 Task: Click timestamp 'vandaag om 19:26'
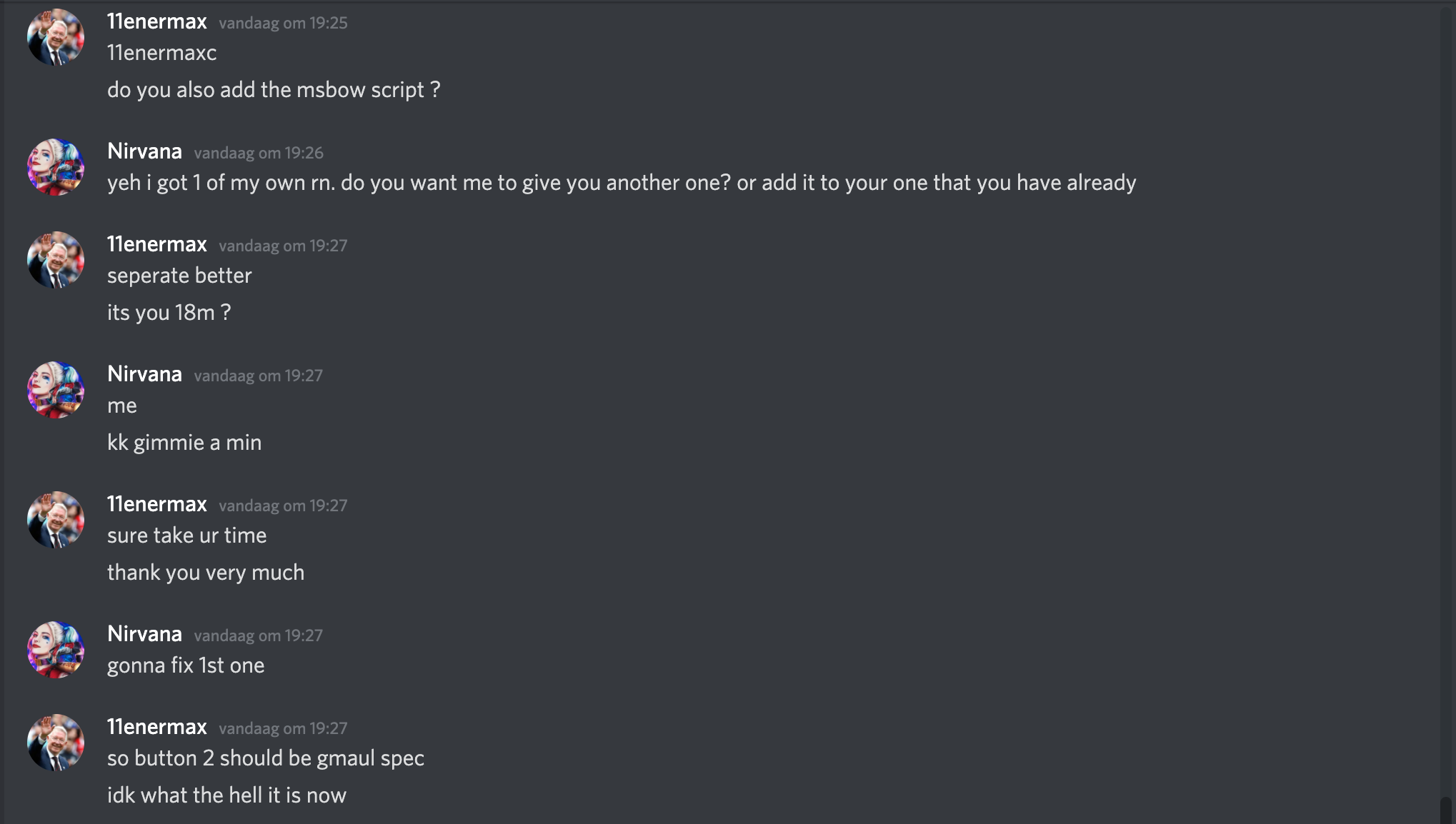point(259,153)
